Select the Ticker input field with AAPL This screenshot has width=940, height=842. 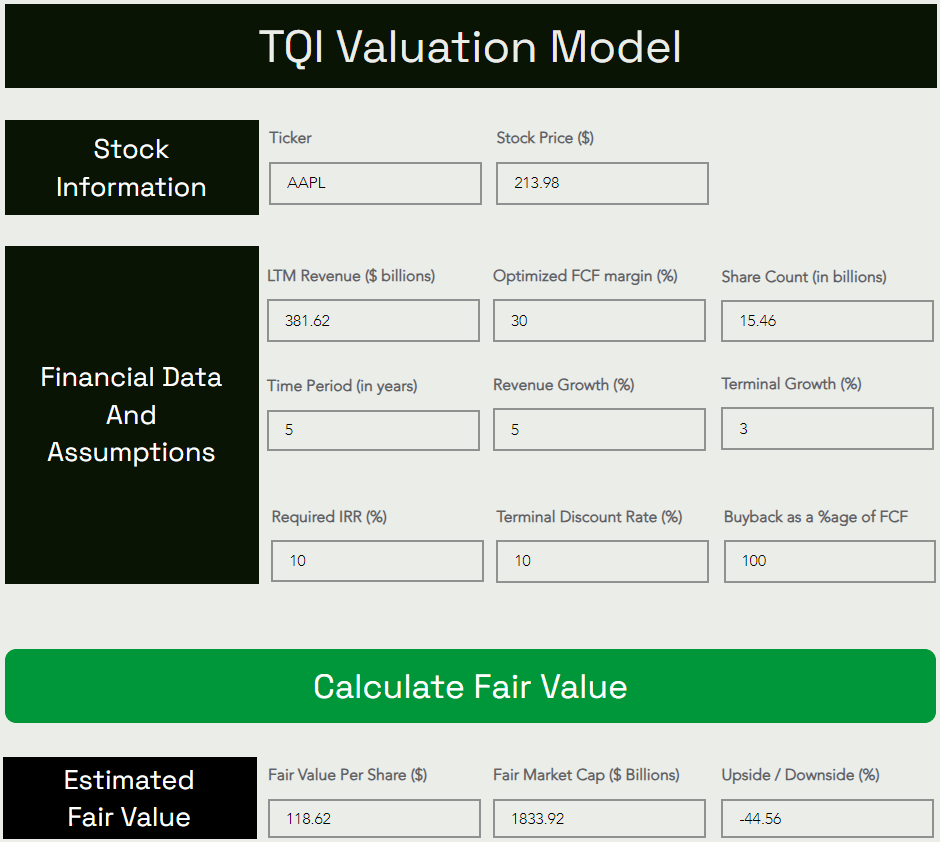(375, 183)
